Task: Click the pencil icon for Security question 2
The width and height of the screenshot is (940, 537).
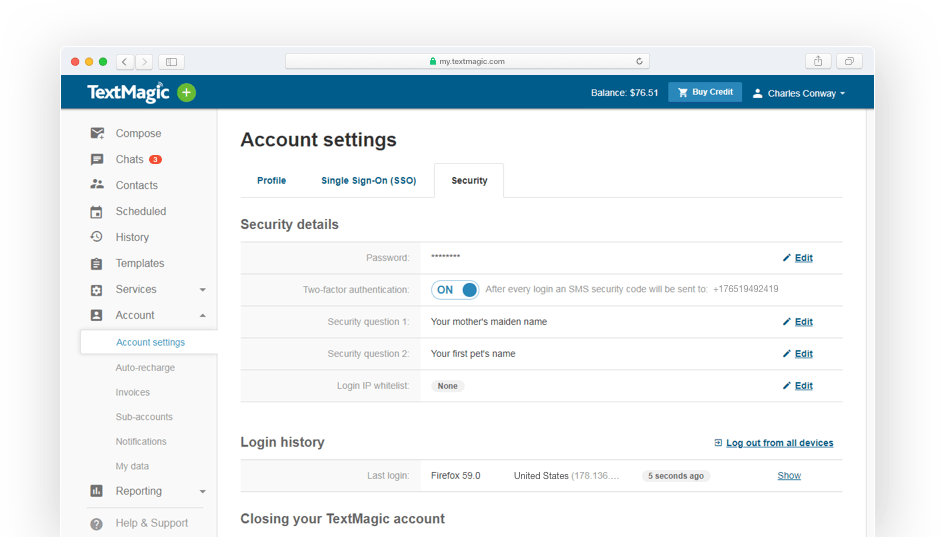Action: pyautogui.click(x=787, y=354)
